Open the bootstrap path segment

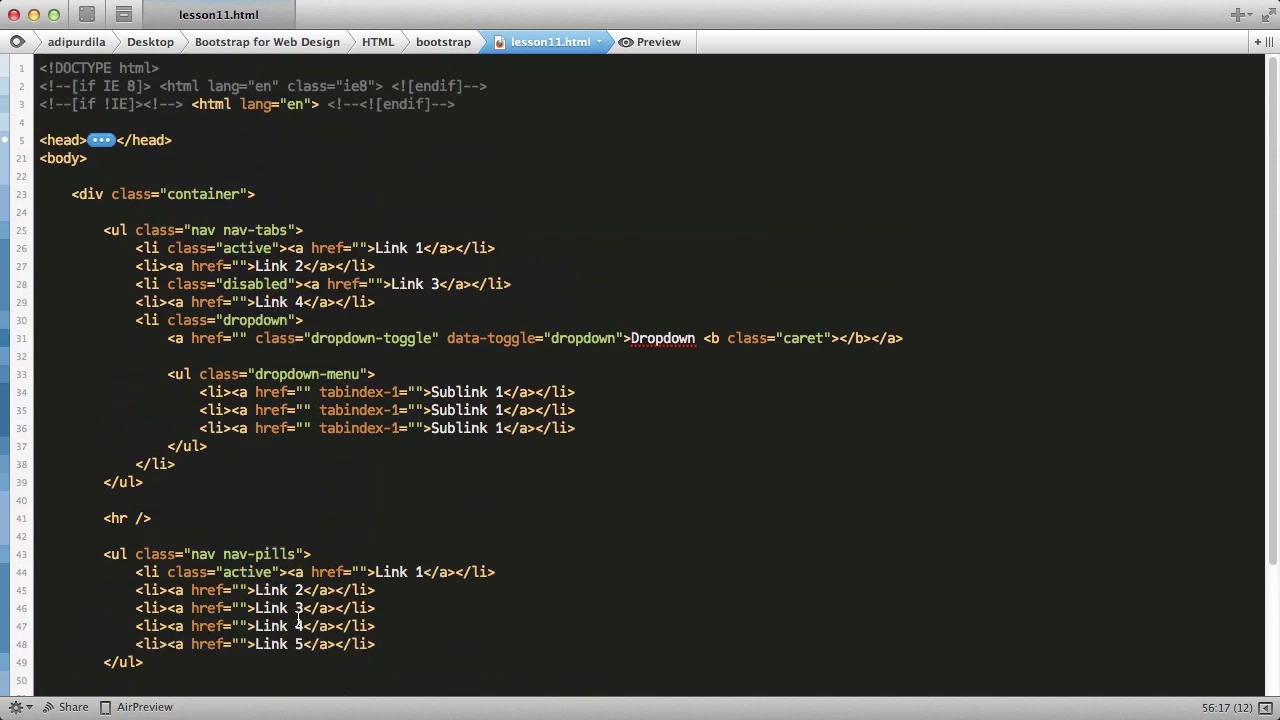pyautogui.click(x=443, y=42)
